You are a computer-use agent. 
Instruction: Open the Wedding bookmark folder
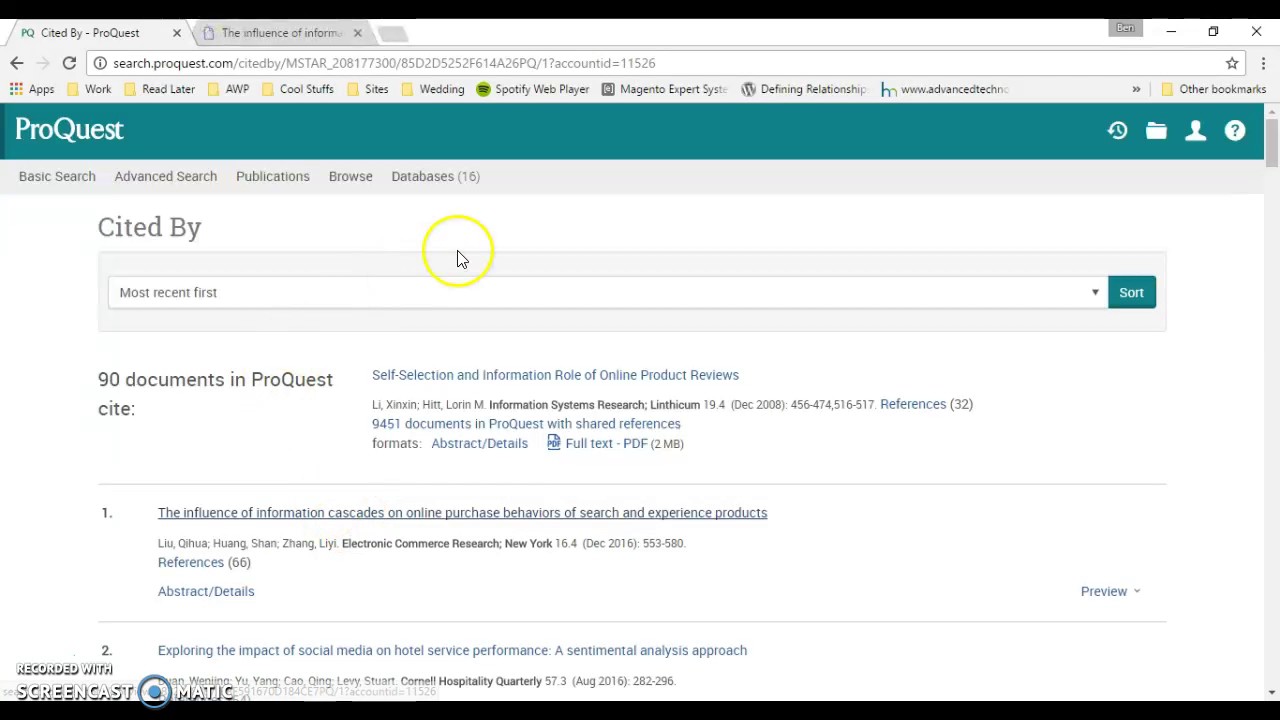pyautogui.click(x=432, y=89)
